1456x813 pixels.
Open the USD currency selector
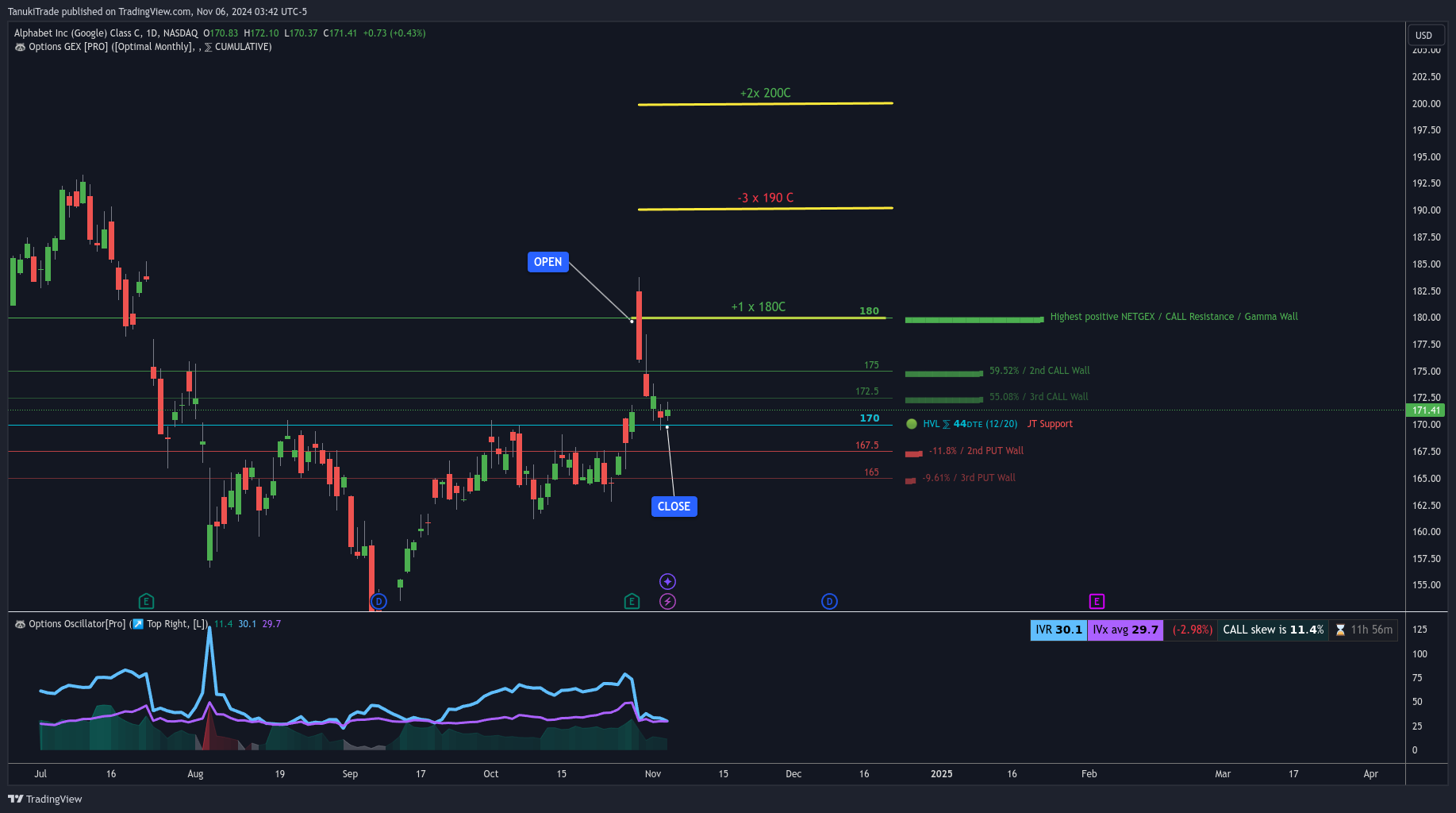(x=1425, y=35)
